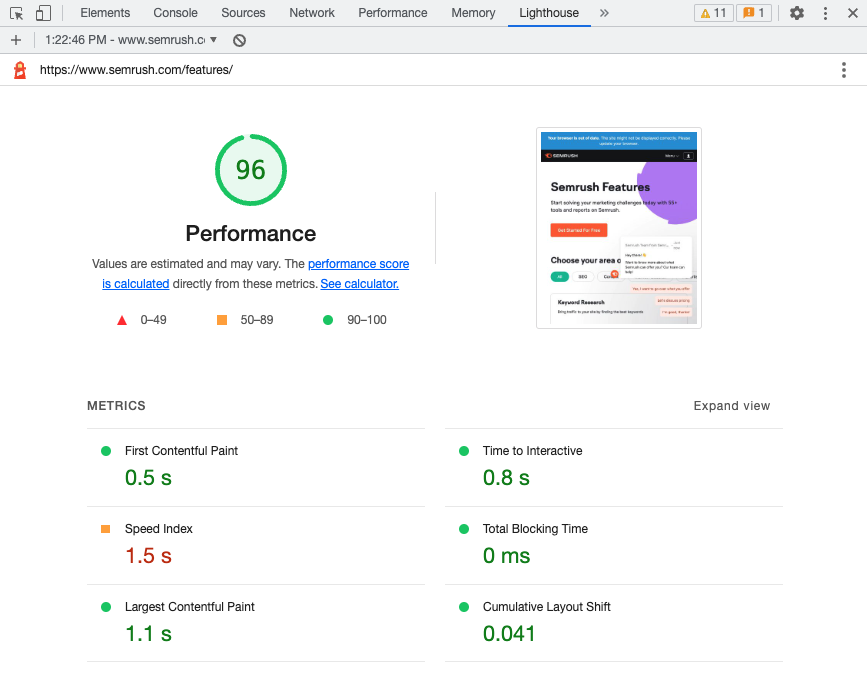Select the inspect element tool
Screen dimensions: 867x674
(x=16, y=13)
